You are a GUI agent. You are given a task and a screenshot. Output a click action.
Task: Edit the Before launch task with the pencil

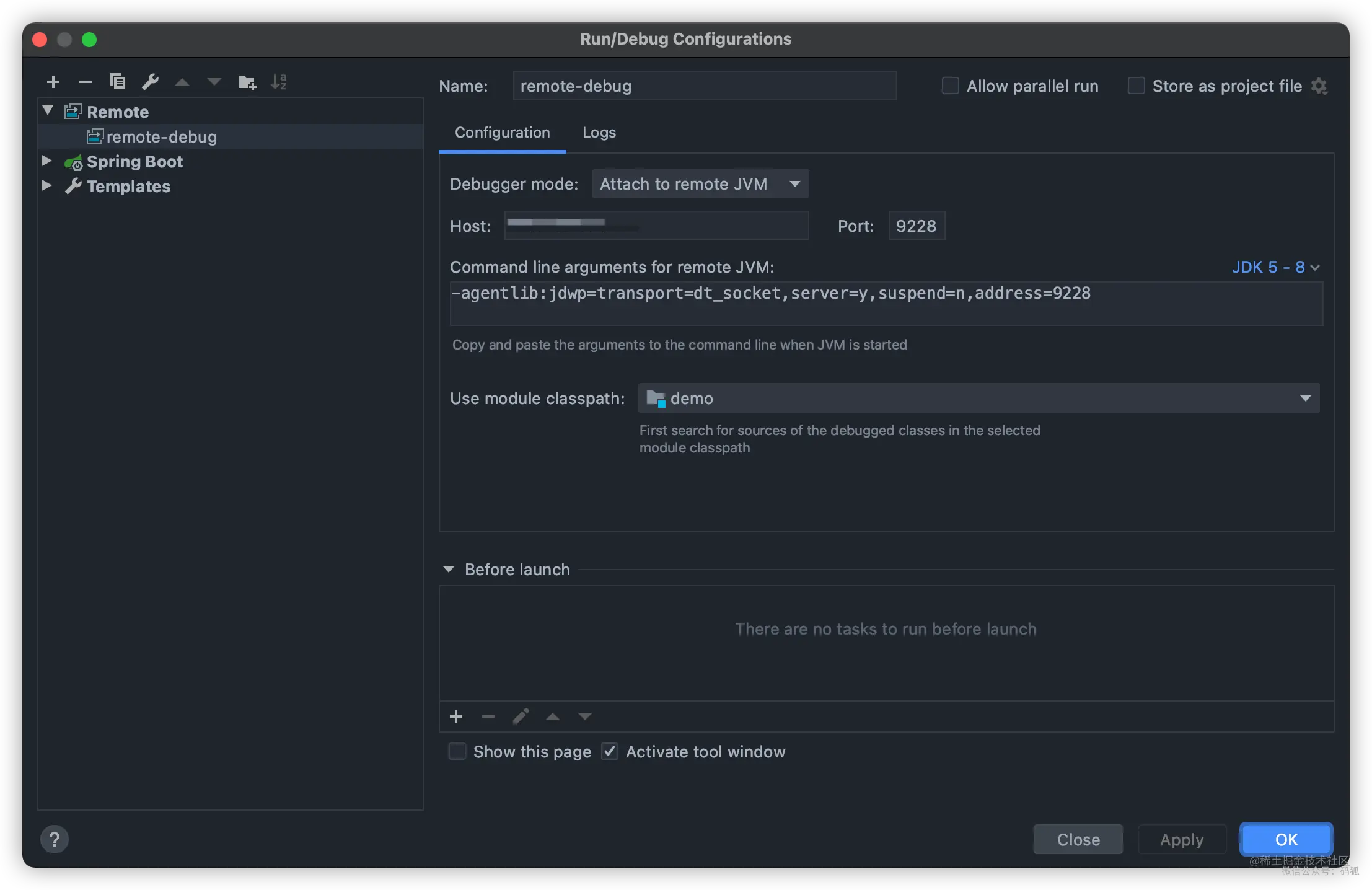coord(521,716)
